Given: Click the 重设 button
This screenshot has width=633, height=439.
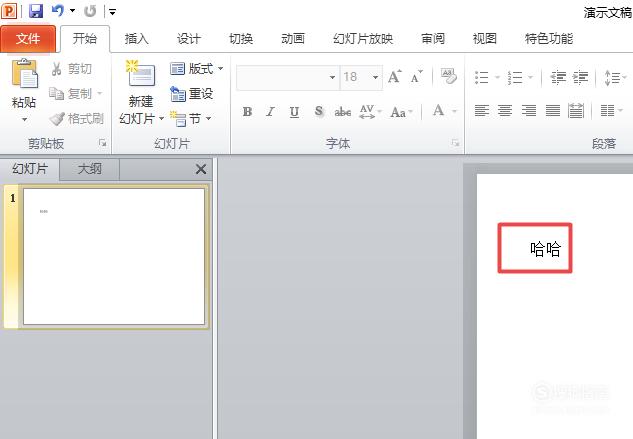Looking at the screenshot, I should [x=191, y=94].
